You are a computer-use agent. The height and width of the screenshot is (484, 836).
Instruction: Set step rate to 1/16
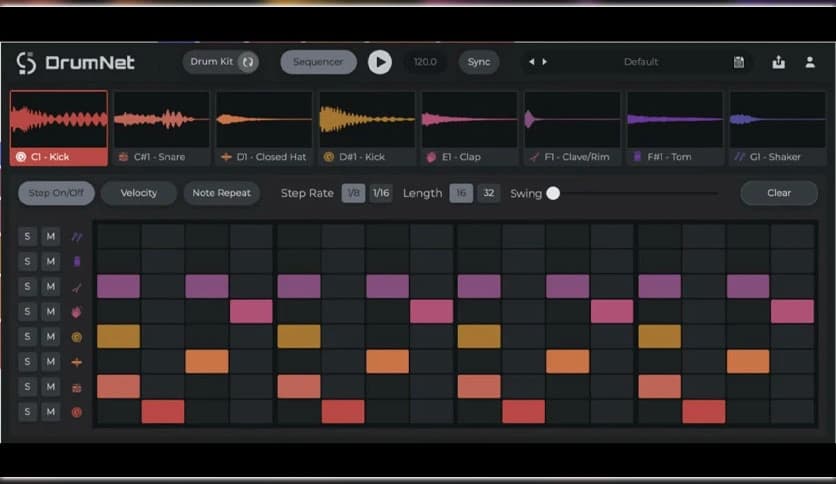click(381, 193)
